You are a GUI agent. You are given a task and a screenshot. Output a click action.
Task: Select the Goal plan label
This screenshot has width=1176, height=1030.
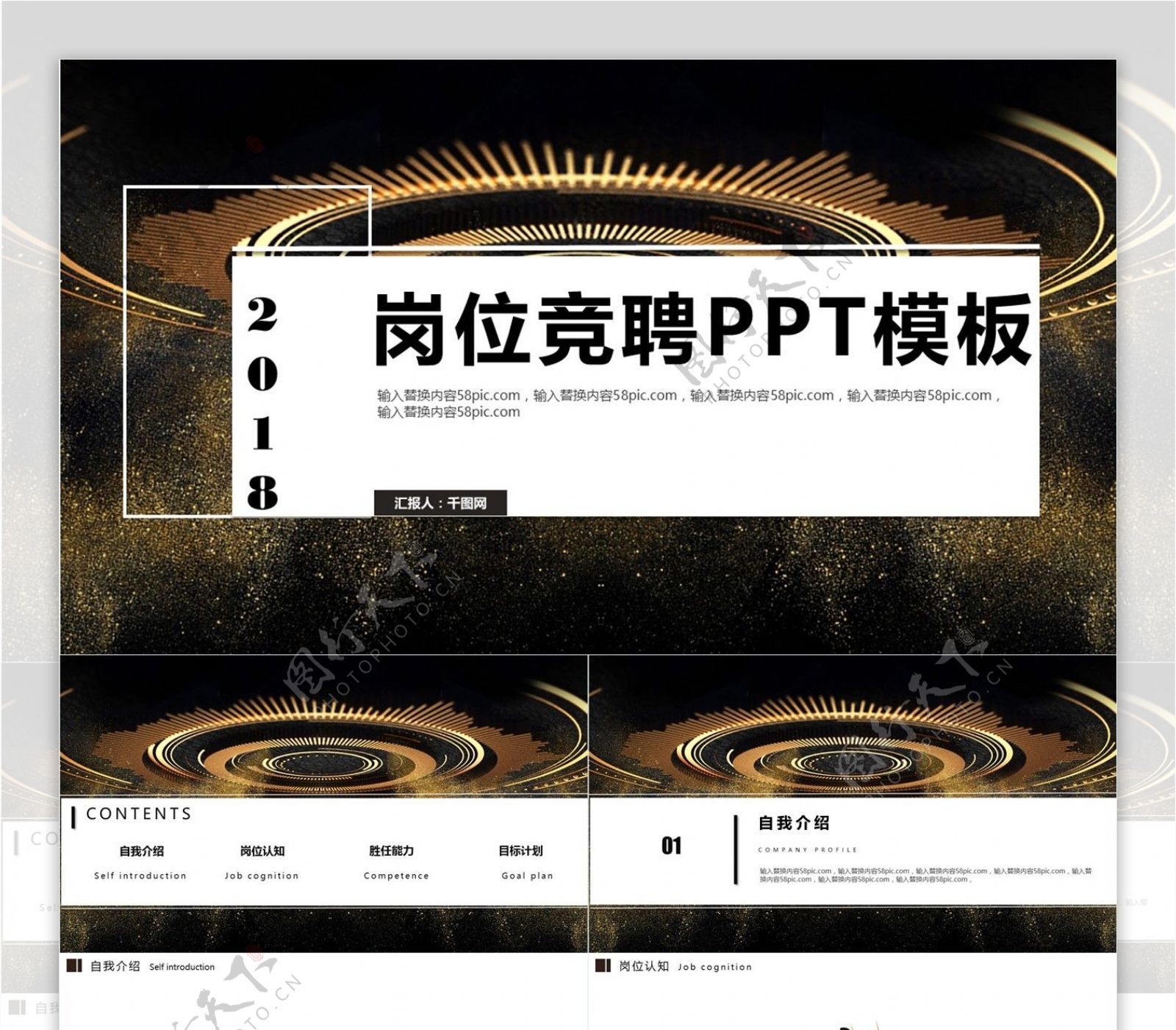tap(528, 876)
